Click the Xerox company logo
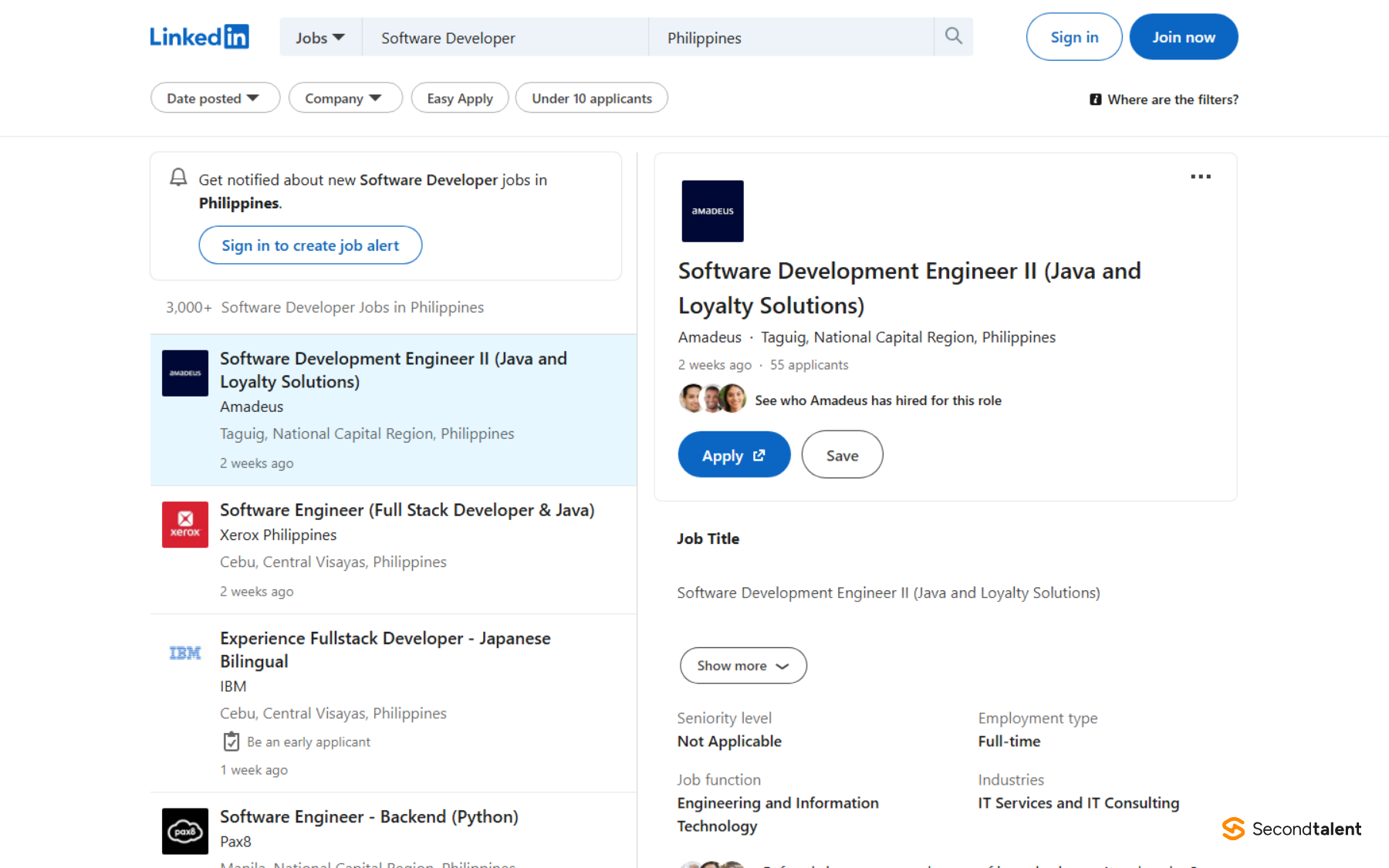 pos(185,525)
